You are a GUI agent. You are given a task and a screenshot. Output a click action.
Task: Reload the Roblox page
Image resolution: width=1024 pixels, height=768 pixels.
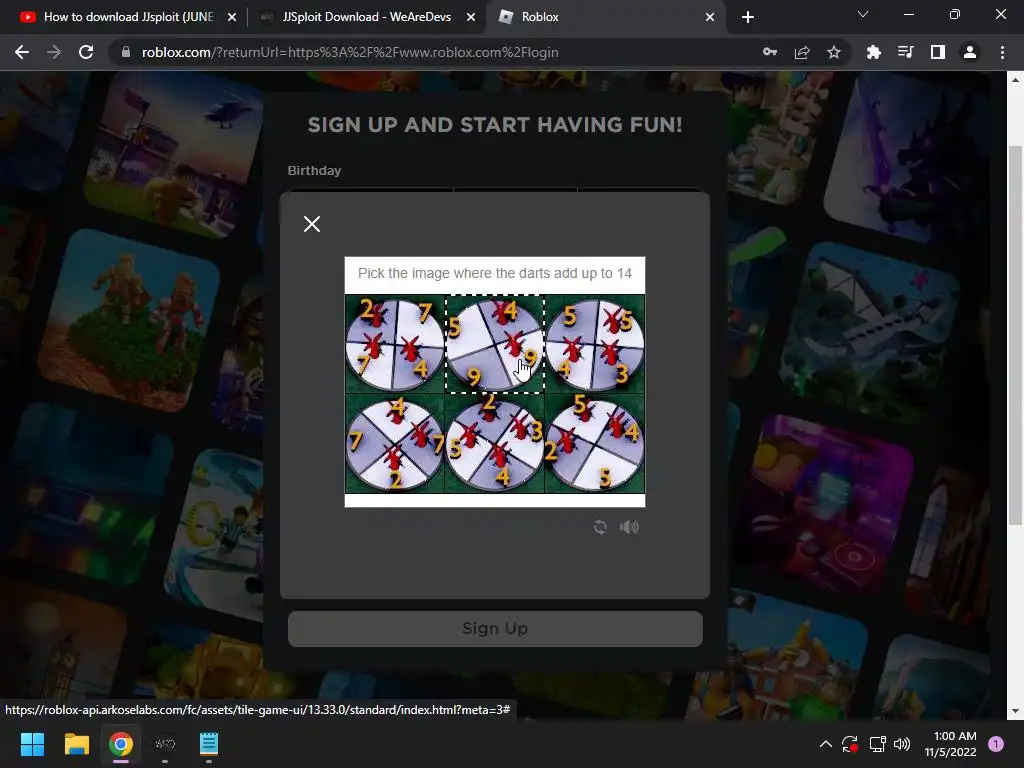pyautogui.click(x=86, y=52)
